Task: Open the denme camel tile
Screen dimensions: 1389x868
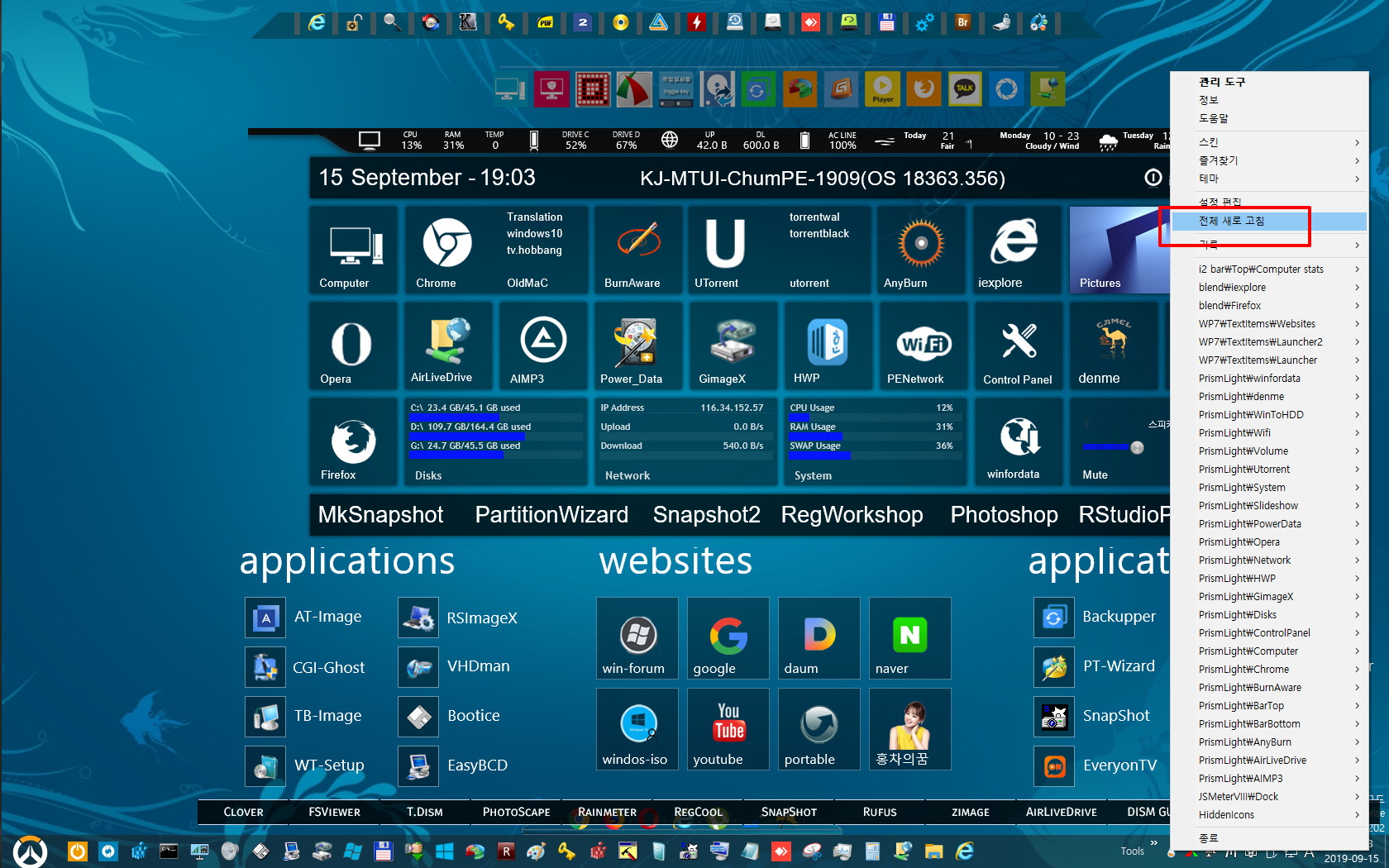Action: pos(1112,346)
